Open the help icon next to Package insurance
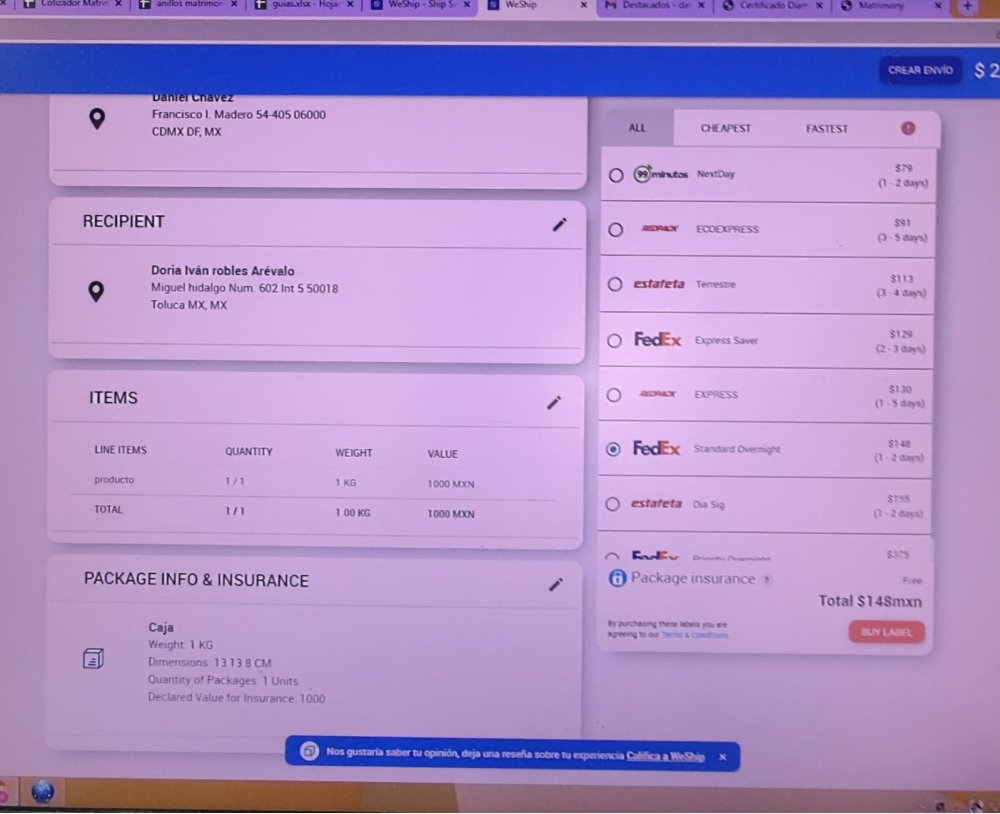This screenshot has height=814, width=1000. pyautogui.click(x=766, y=579)
